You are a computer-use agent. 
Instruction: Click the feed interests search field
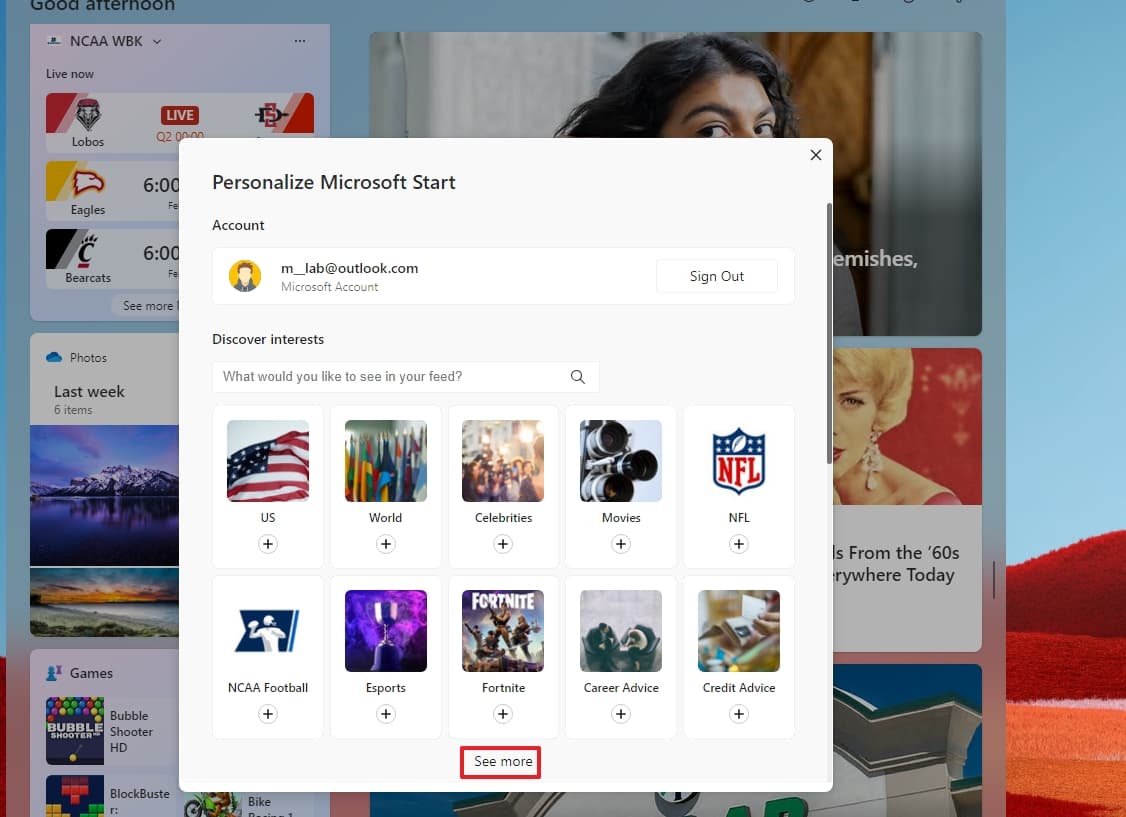pos(390,377)
